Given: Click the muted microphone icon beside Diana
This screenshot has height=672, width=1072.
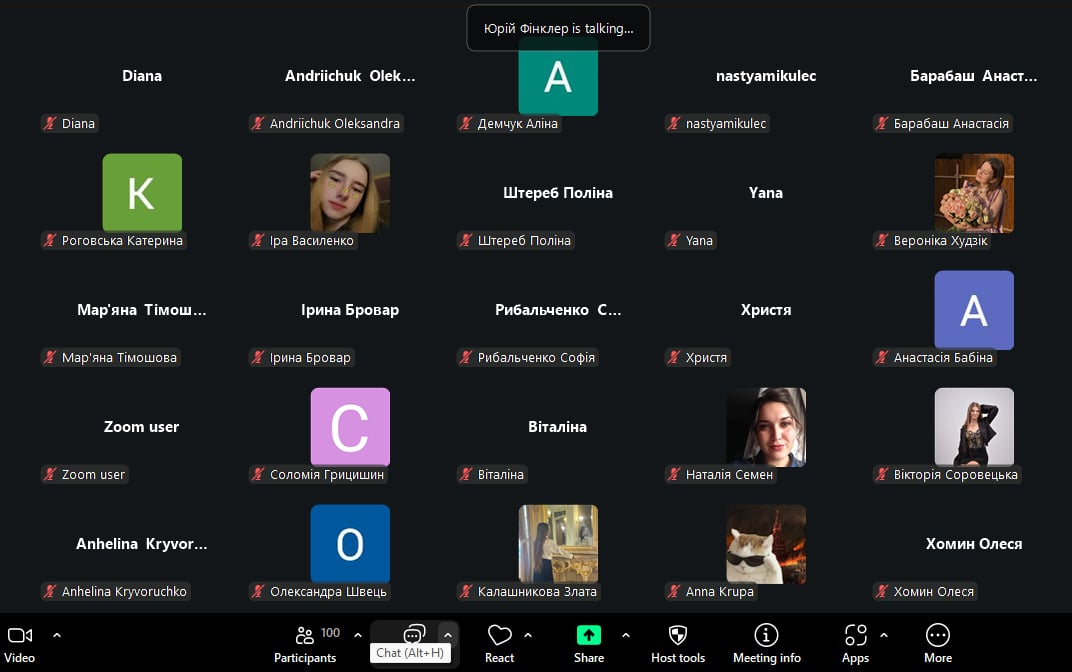Looking at the screenshot, I should [49, 124].
